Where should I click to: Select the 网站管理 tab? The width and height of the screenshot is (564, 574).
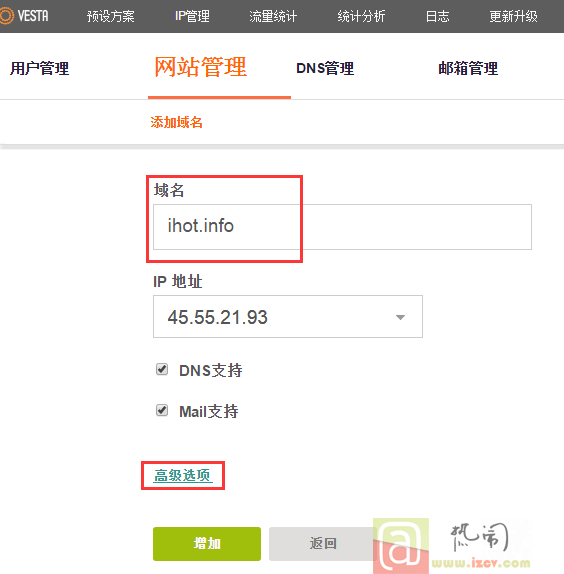[201, 67]
